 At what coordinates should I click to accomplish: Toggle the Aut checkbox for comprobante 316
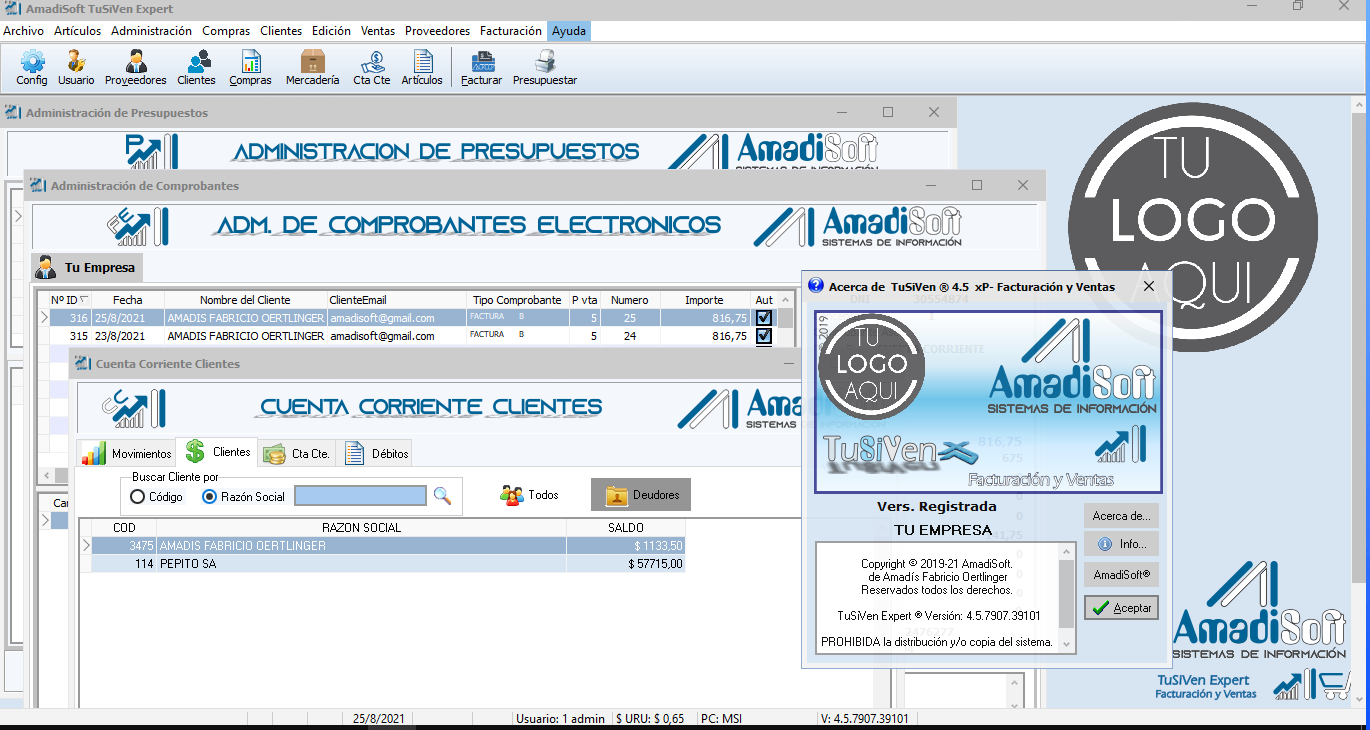pos(764,318)
